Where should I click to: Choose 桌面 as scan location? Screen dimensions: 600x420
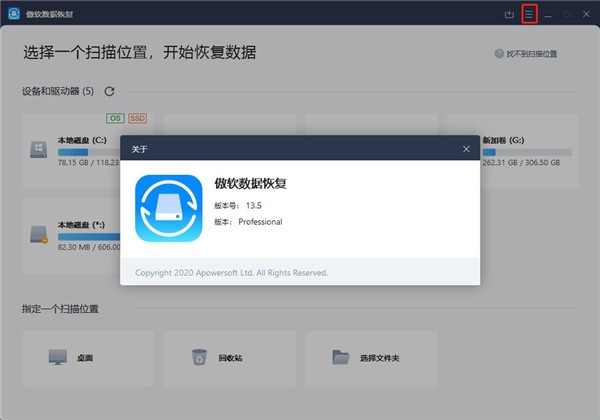pyautogui.click(x=87, y=357)
